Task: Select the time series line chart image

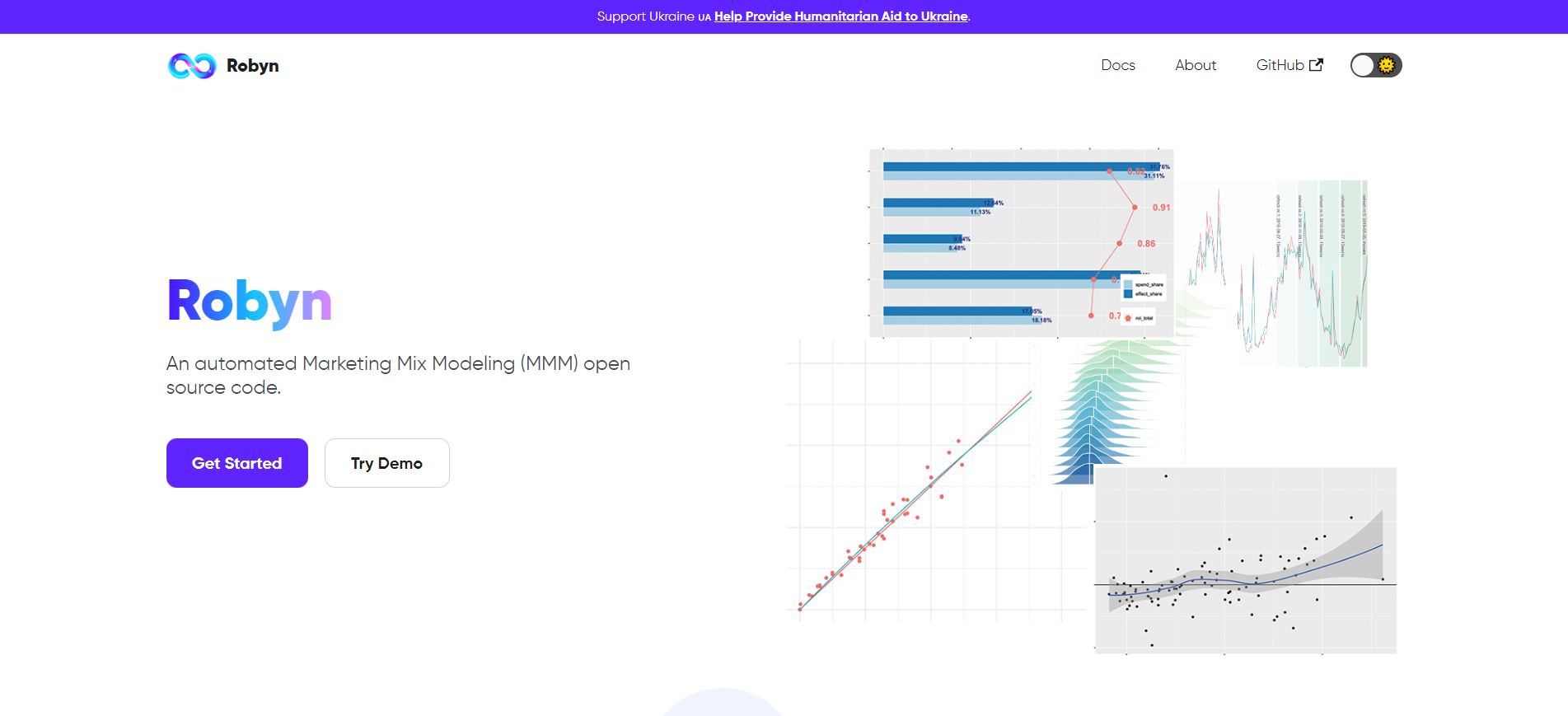Action: pyautogui.click(x=1277, y=274)
